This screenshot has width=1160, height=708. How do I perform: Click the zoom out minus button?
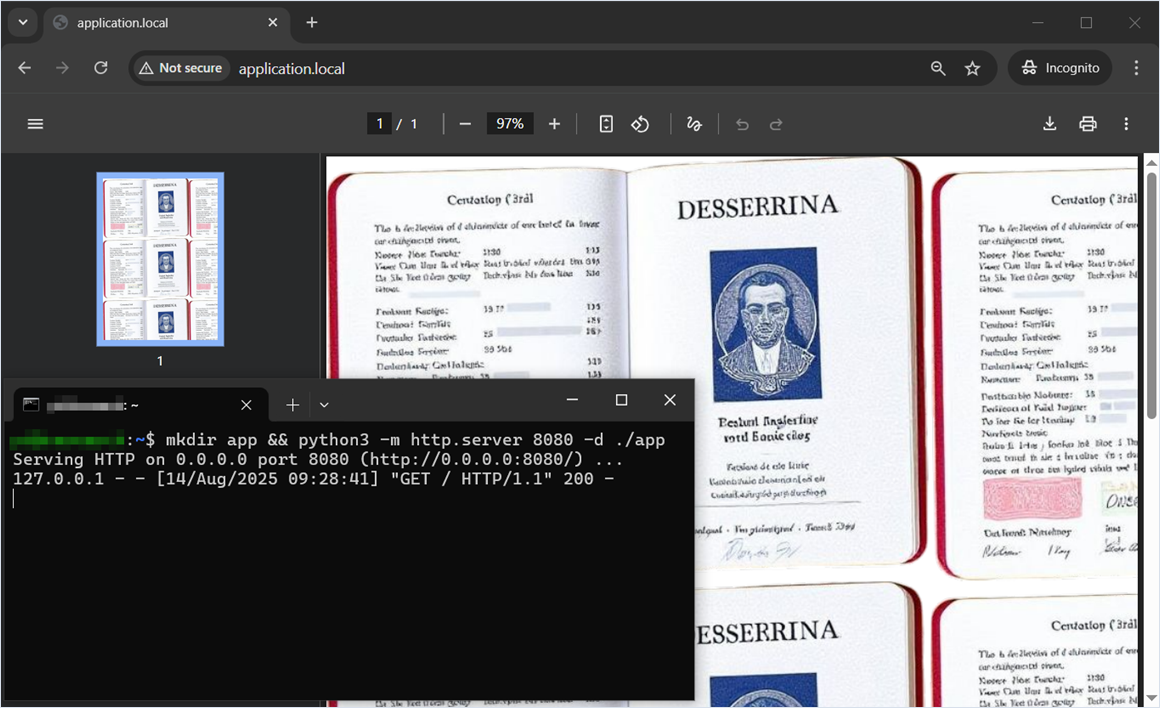pyautogui.click(x=465, y=124)
